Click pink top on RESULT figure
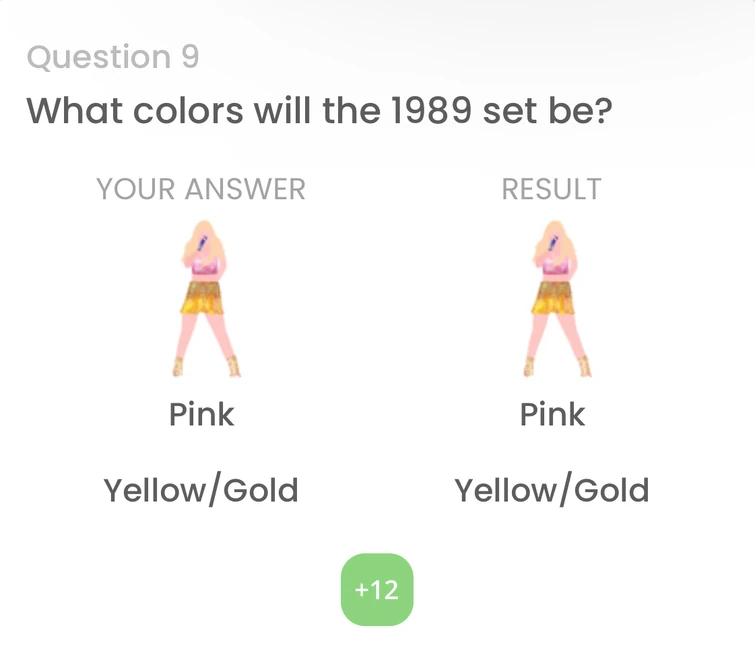 click(556, 267)
